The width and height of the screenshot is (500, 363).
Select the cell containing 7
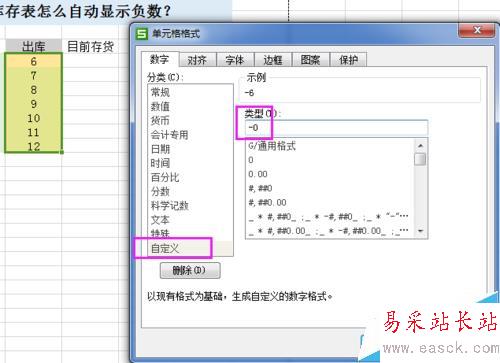[33, 76]
